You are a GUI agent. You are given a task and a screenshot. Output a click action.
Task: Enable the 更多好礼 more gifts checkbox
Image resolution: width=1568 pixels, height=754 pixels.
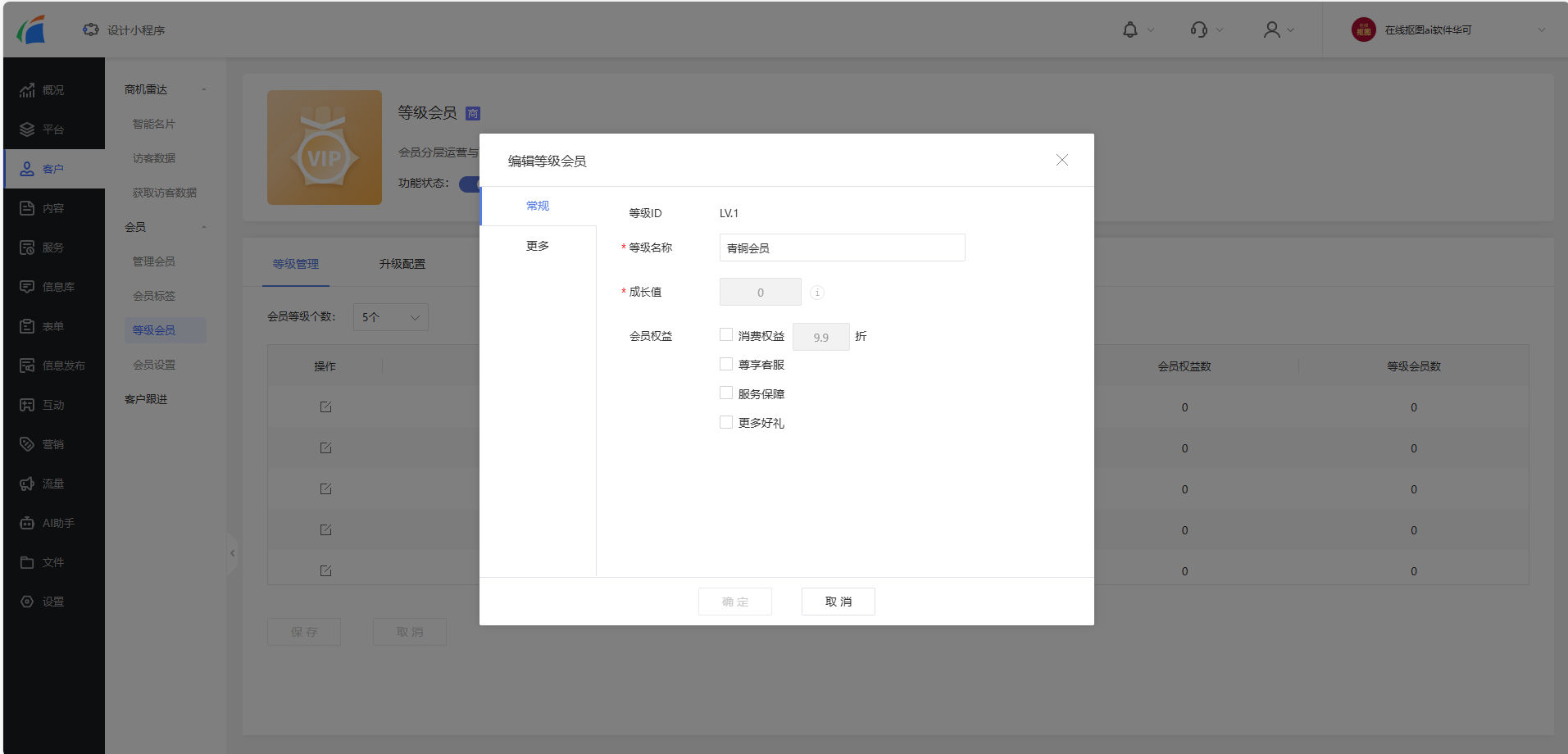[x=725, y=421]
